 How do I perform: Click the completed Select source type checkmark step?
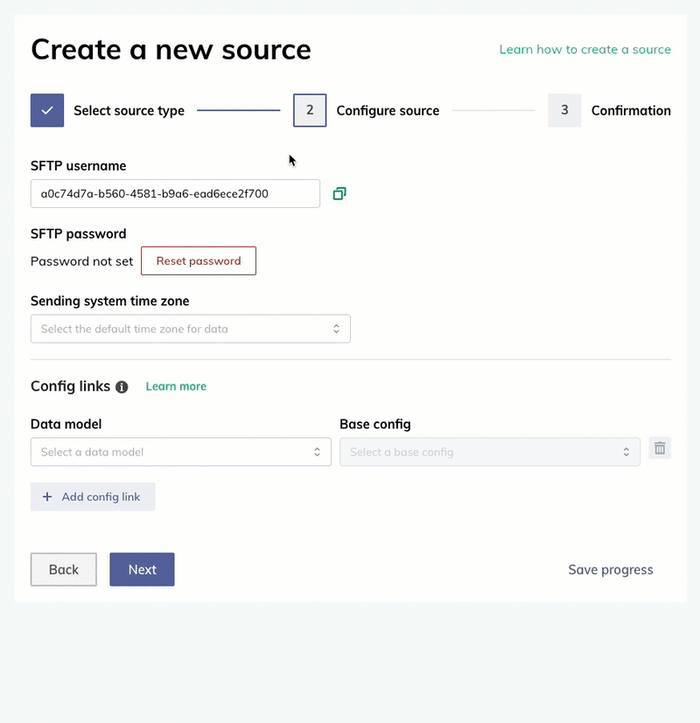[x=47, y=110]
